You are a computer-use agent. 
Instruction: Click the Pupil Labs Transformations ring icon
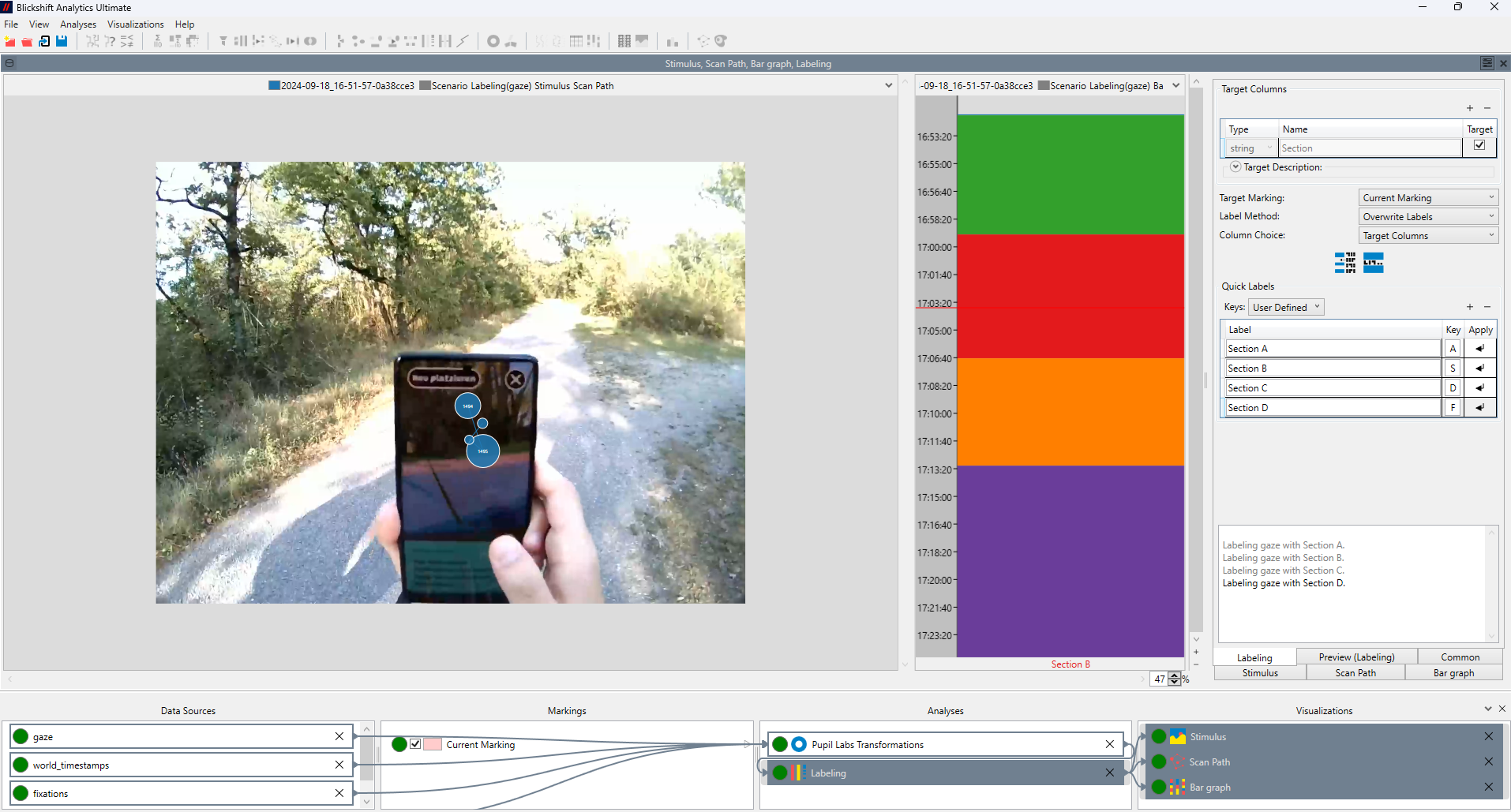coord(799,744)
